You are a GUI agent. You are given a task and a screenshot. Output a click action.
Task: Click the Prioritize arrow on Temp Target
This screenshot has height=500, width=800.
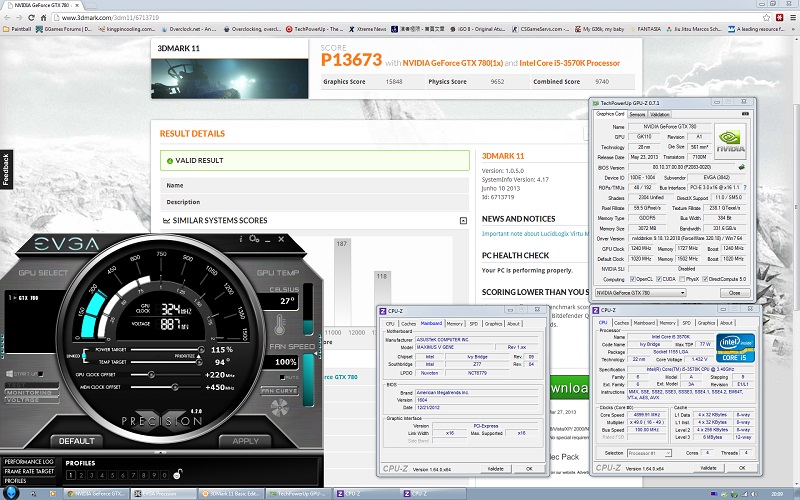198,356
